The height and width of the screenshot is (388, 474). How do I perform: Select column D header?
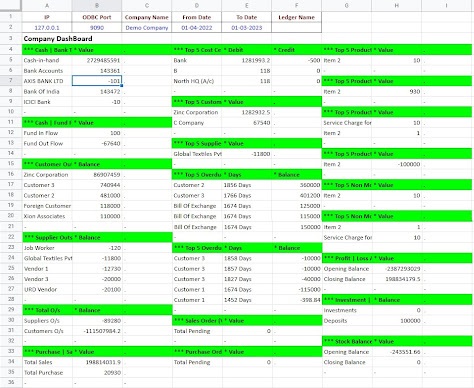click(x=197, y=5)
